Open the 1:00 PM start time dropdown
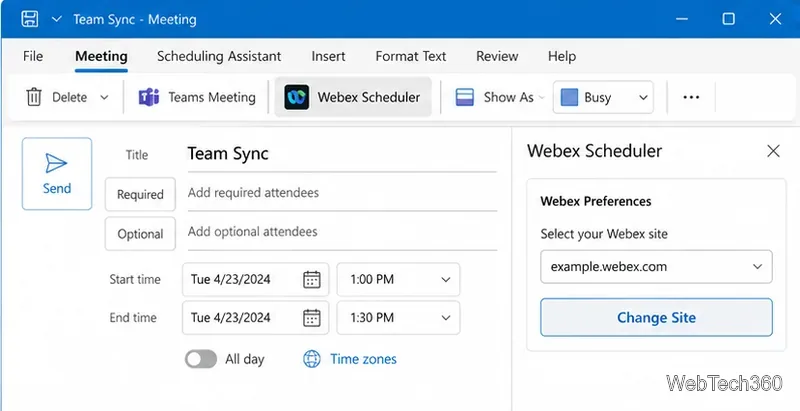This screenshot has height=411, width=800. pyautogui.click(x=398, y=279)
